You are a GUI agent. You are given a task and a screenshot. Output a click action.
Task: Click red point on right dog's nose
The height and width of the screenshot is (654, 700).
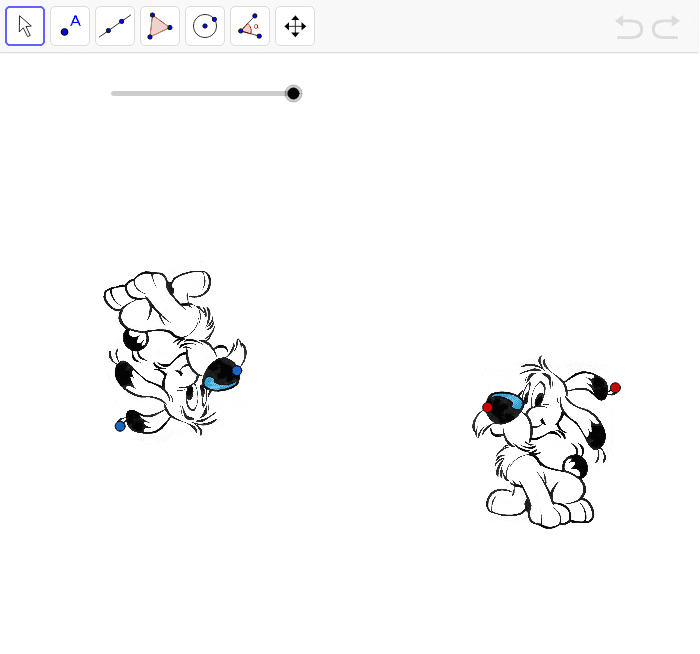coord(488,407)
